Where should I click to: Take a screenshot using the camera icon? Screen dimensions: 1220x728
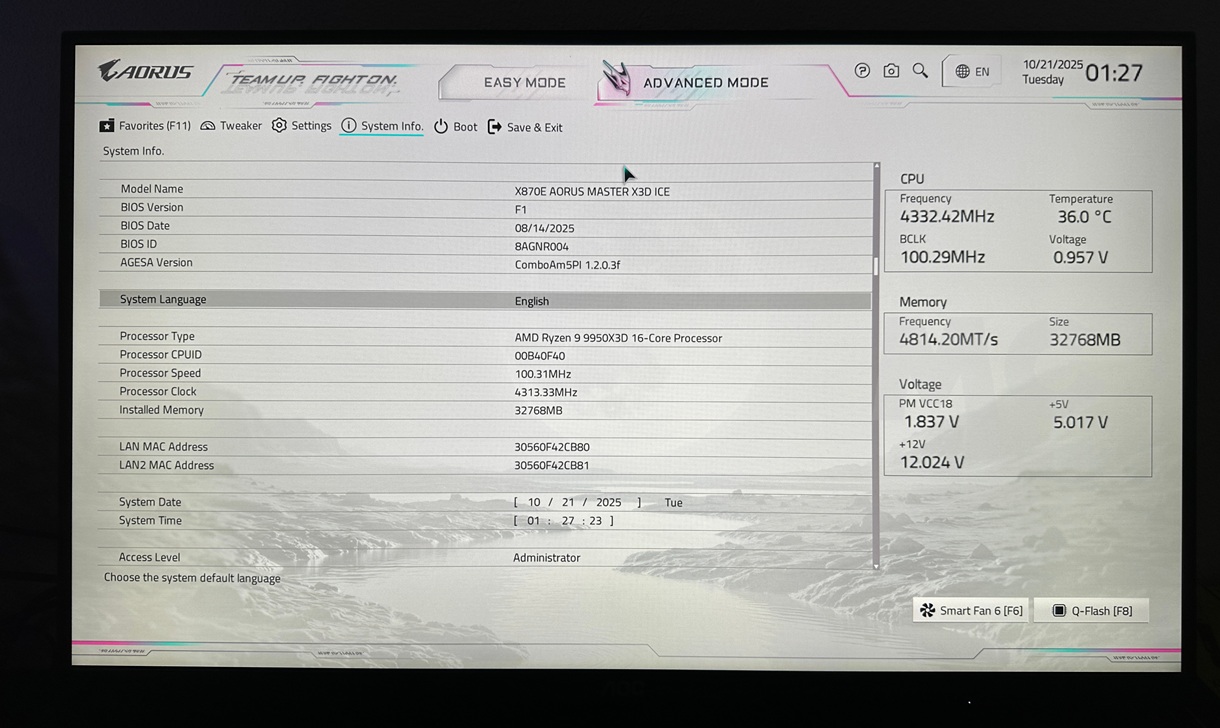coord(891,71)
